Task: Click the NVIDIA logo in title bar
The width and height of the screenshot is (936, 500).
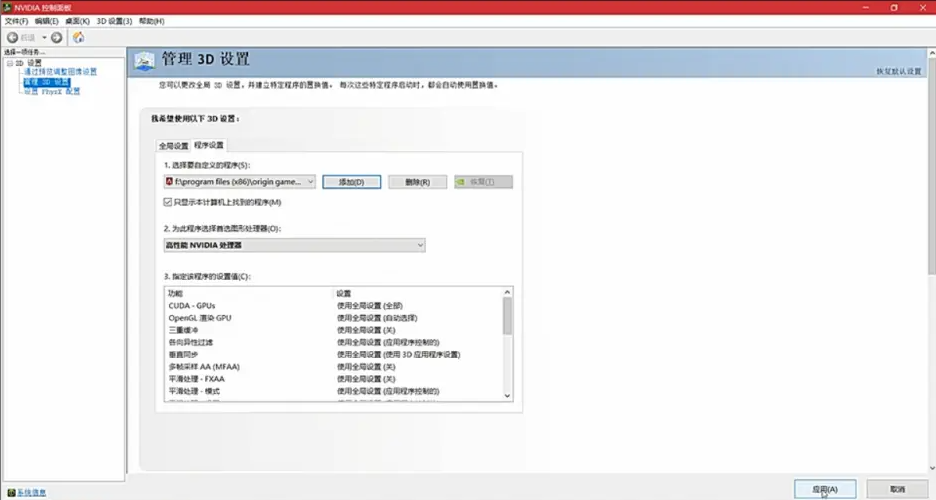Action: point(7,7)
